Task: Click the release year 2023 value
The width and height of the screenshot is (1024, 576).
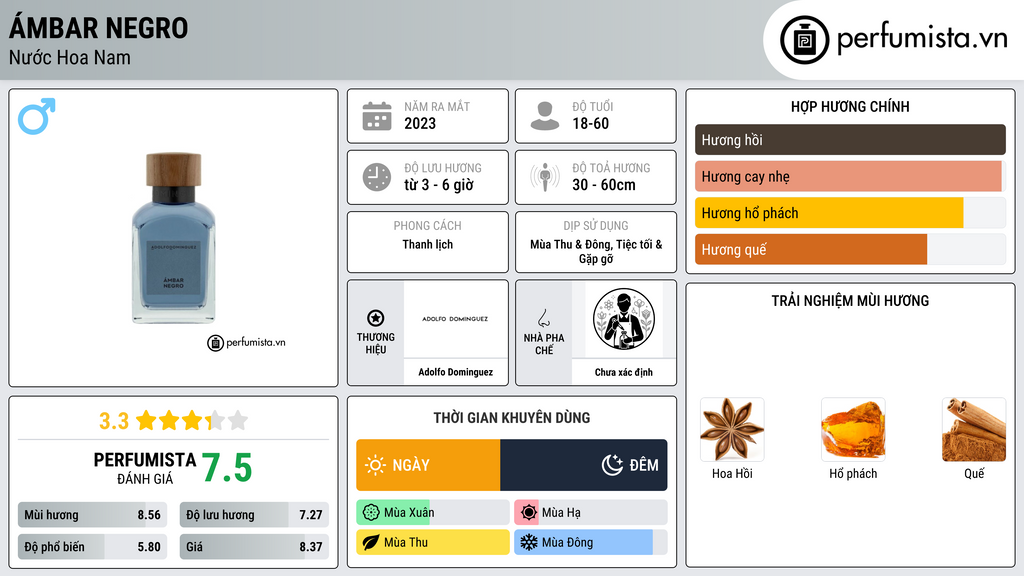Action: coord(420,123)
